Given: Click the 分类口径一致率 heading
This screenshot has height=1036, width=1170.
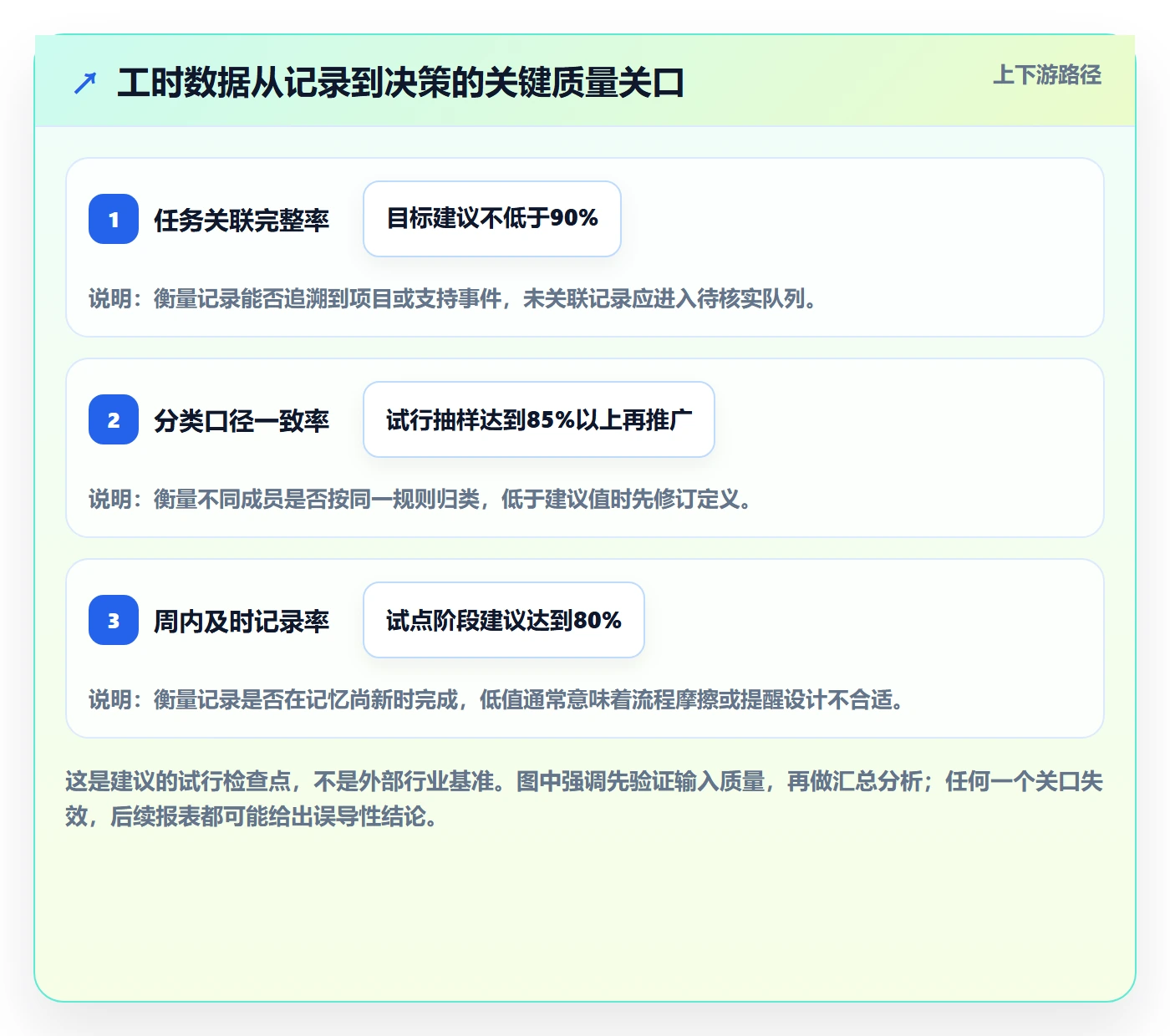Looking at the screenshot, I should point(242,420).
